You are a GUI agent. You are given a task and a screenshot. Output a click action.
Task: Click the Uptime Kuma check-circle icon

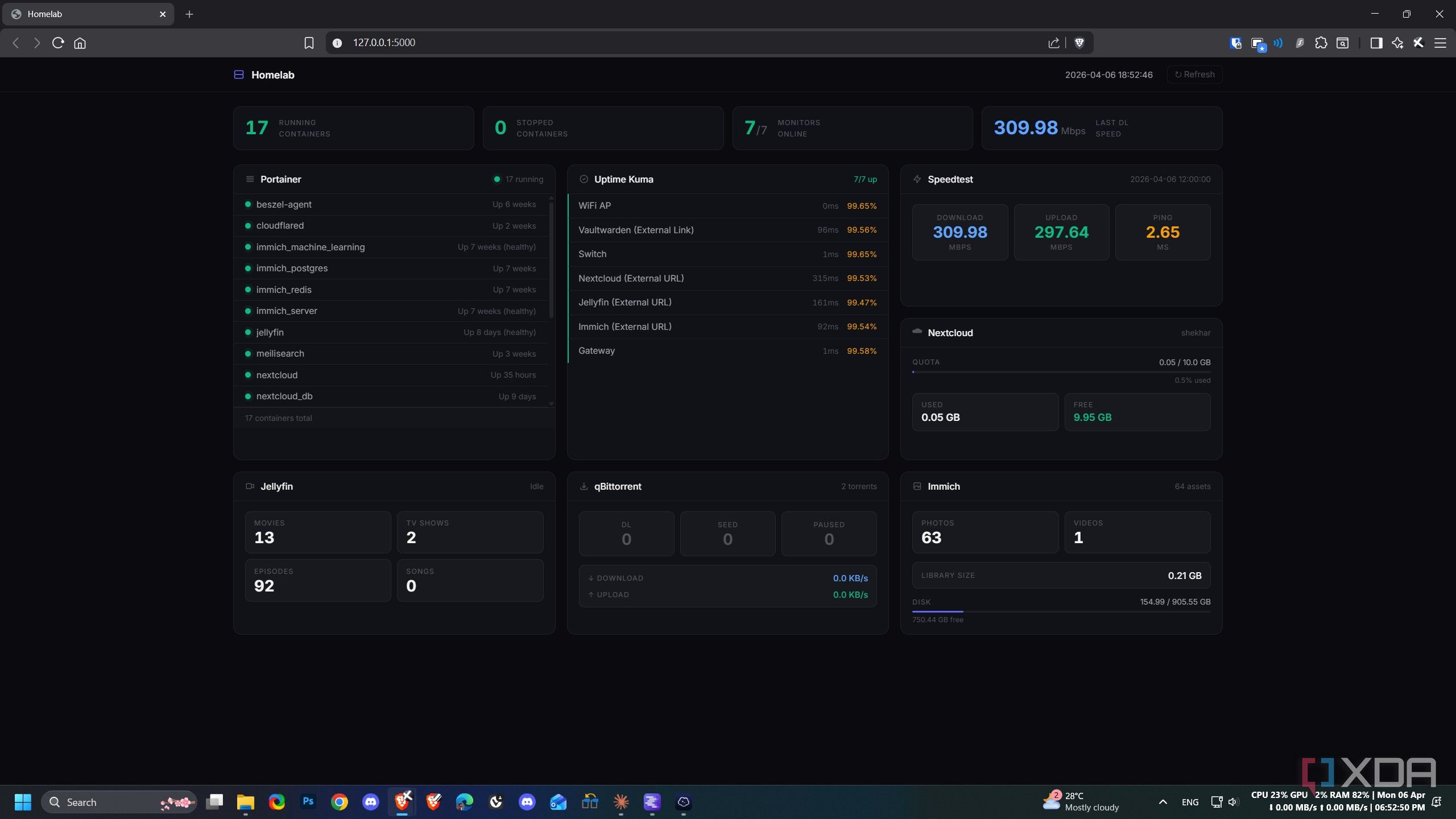click(x=584, y=179)
